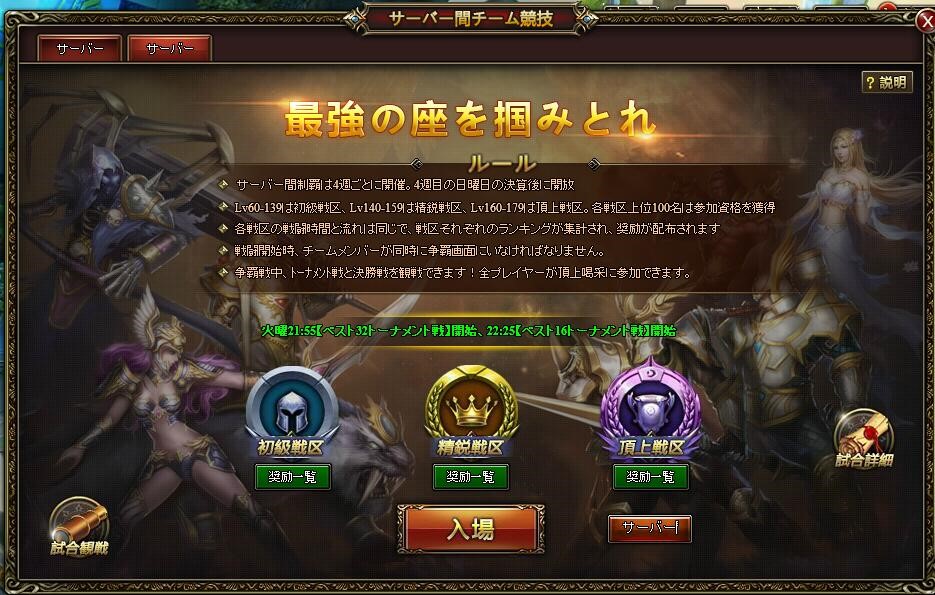The width and height of the screenshot is (935, 595).
Task: Click the Lv60-139 battle zone rule line
Action: point(504,207)
